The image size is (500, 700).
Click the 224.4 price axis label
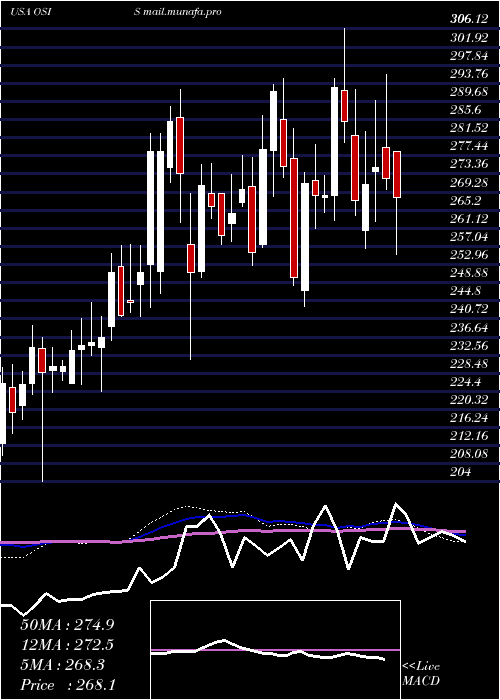[x=466, y=382]
